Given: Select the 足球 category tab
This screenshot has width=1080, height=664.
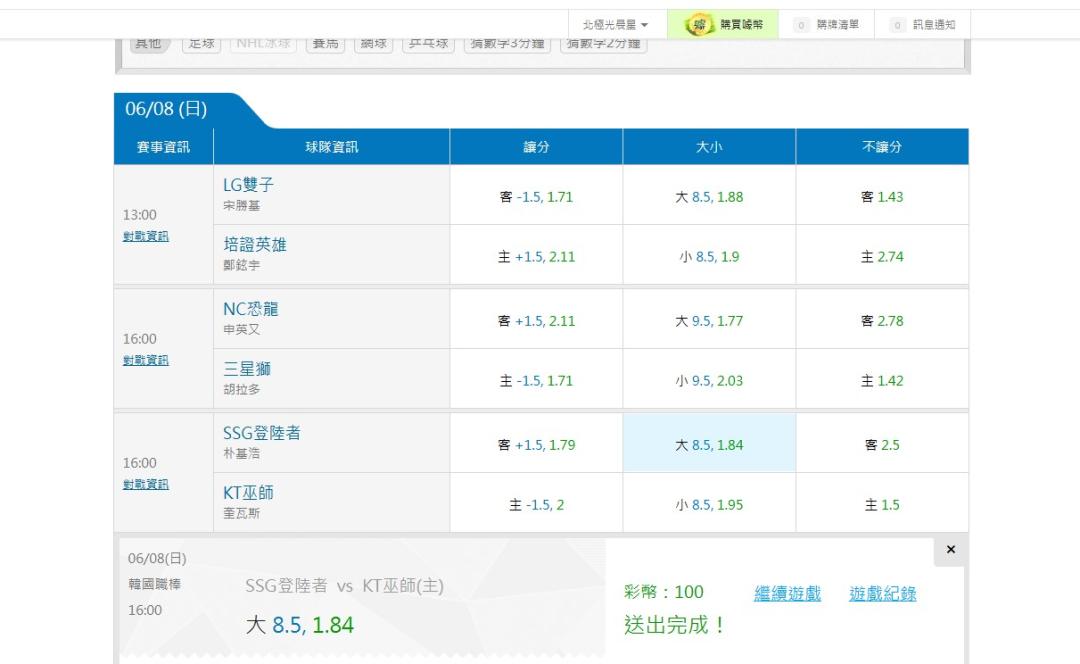Looking at the screenshot, I should click(201, 45).
